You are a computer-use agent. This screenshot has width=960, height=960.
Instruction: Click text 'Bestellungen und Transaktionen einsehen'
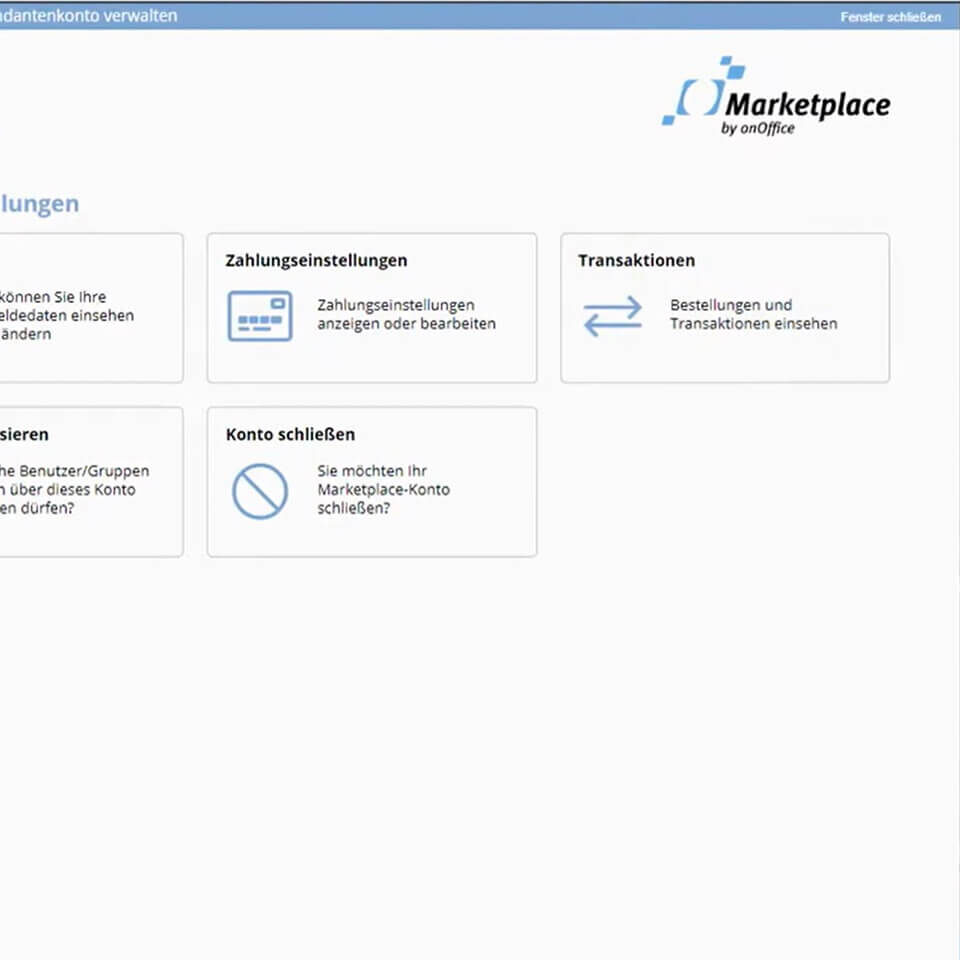tap(754, 314)
